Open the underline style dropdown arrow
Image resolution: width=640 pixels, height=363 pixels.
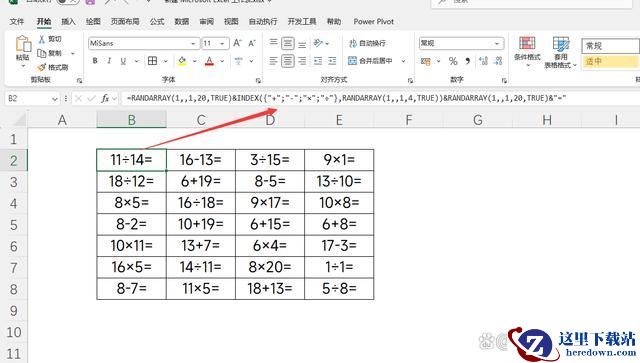point(136,61)
